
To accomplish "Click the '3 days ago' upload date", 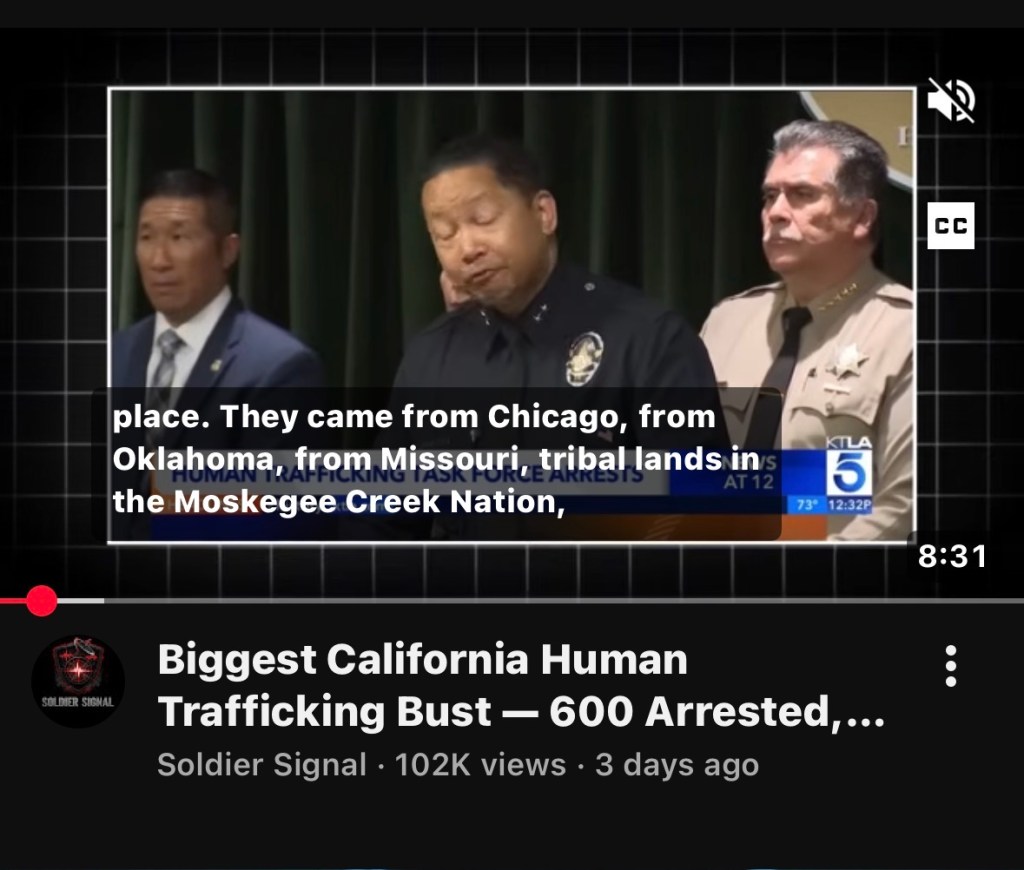I will (x=677, y=764).
